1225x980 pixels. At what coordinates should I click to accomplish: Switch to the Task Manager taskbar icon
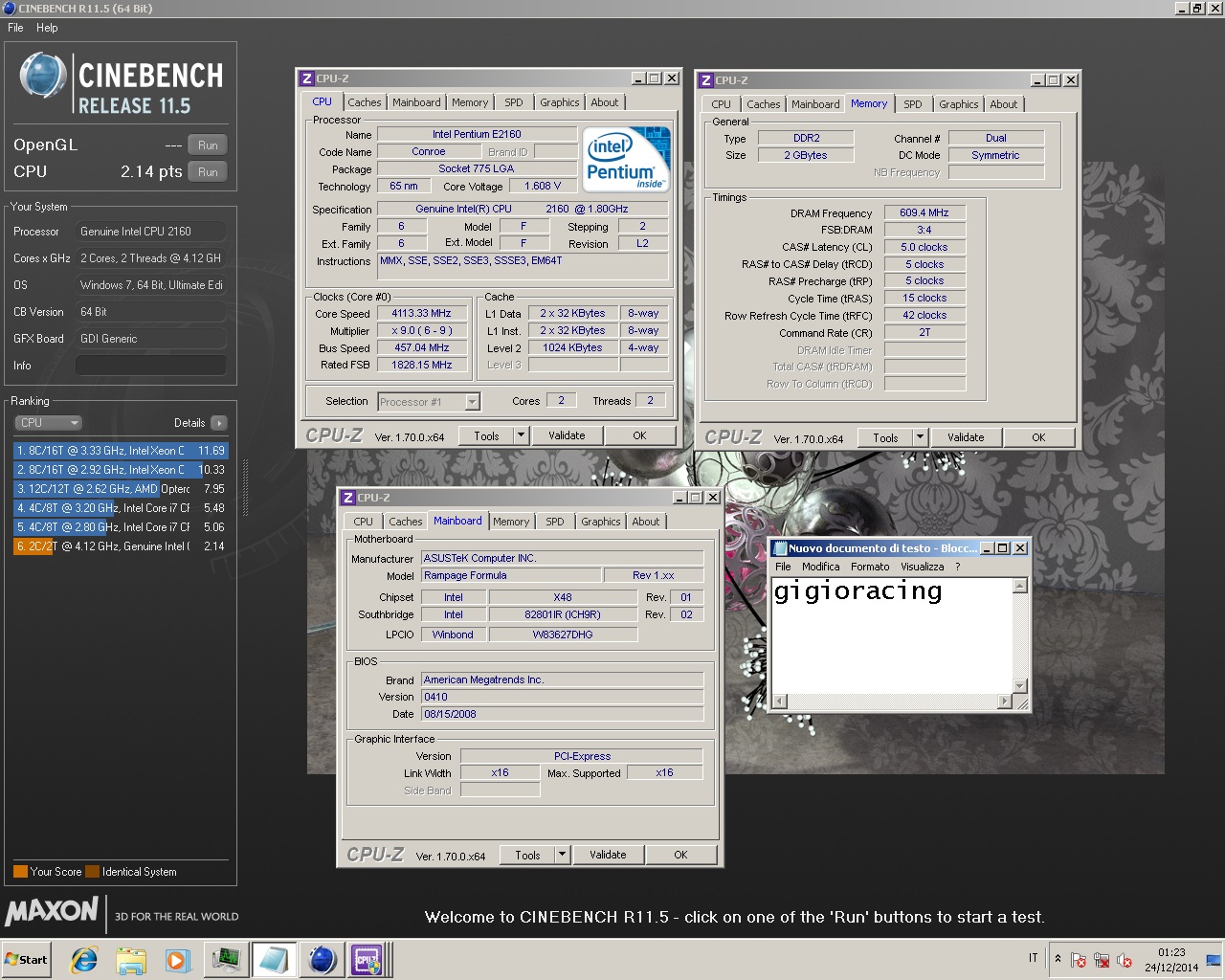(x=226, y=960)
